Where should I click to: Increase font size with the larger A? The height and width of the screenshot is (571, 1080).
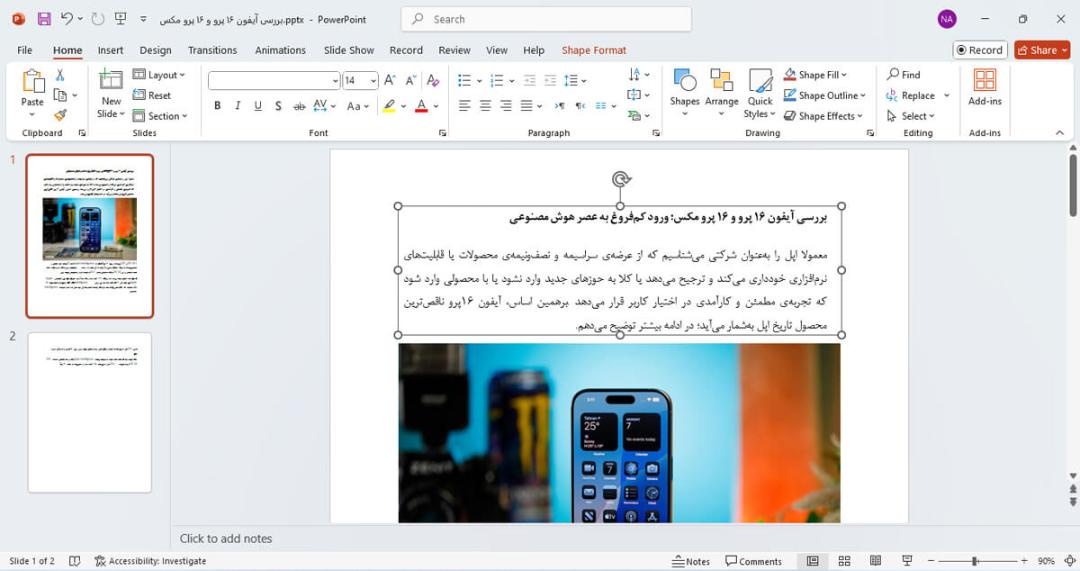(390, 81)
